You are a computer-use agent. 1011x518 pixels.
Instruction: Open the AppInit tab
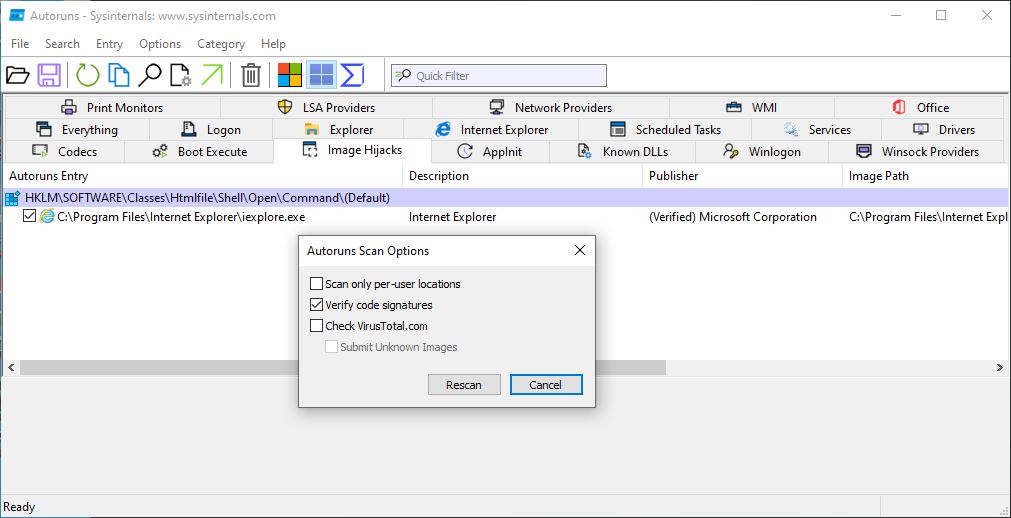[490, 152]
